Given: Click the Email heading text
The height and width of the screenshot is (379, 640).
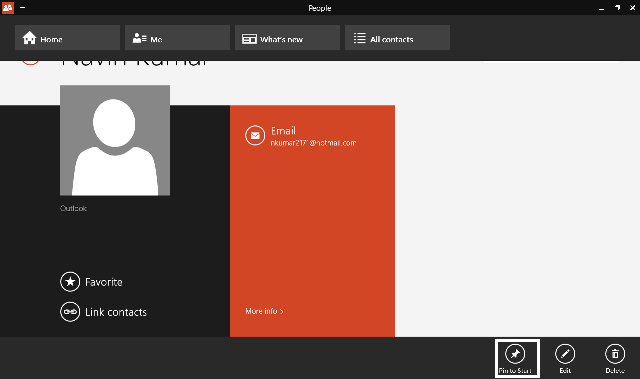Looking at the screenshot, I should click(283, 131).
